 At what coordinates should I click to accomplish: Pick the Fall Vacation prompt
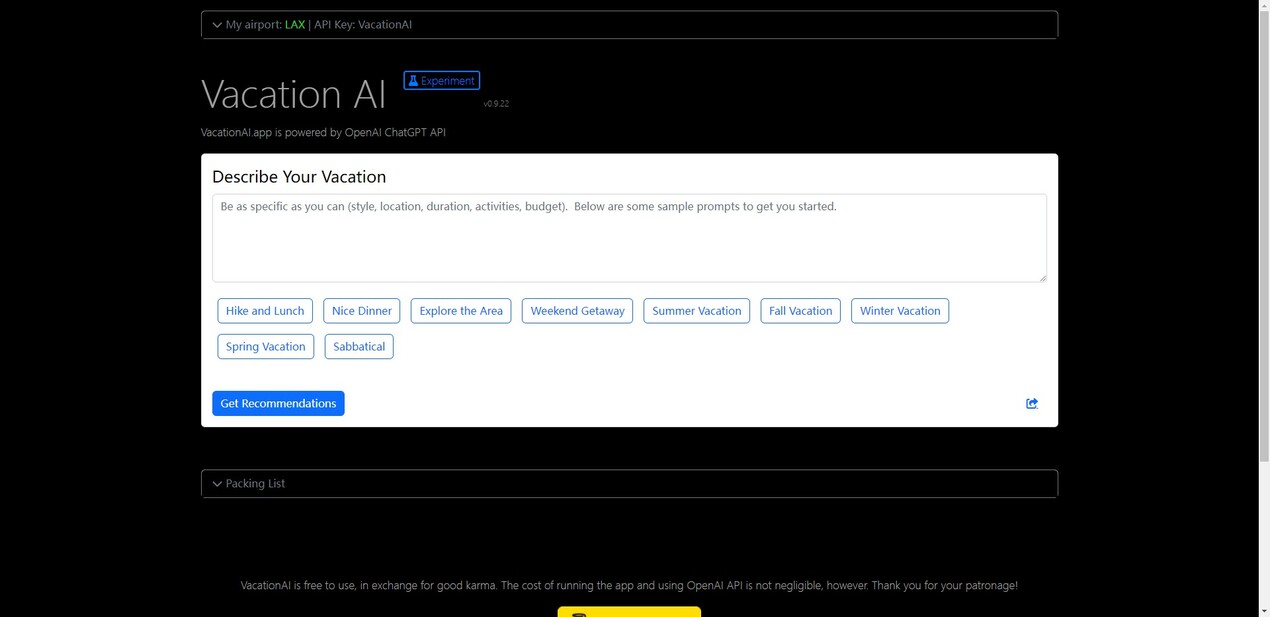tap(800, 311)
